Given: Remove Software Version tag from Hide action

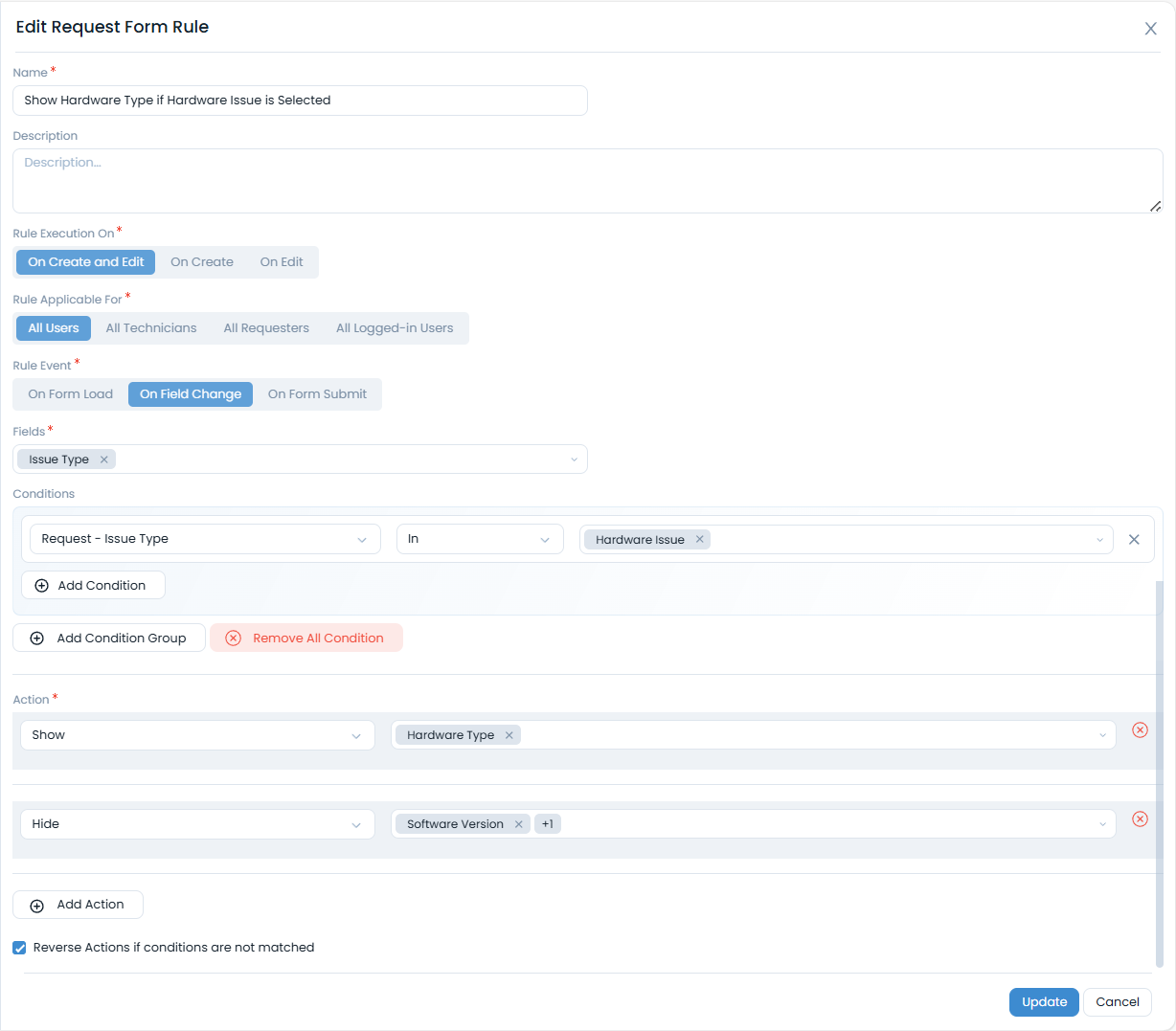Looking at the screenshot, I should point(518,824).
